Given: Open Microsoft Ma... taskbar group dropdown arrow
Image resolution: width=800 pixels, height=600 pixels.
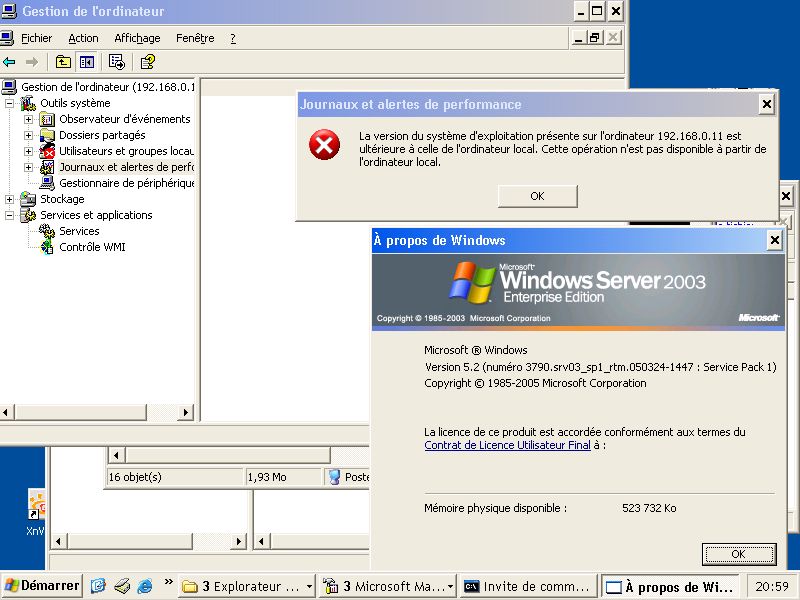Looking at the screenshot, I should [x=450, y=587].
